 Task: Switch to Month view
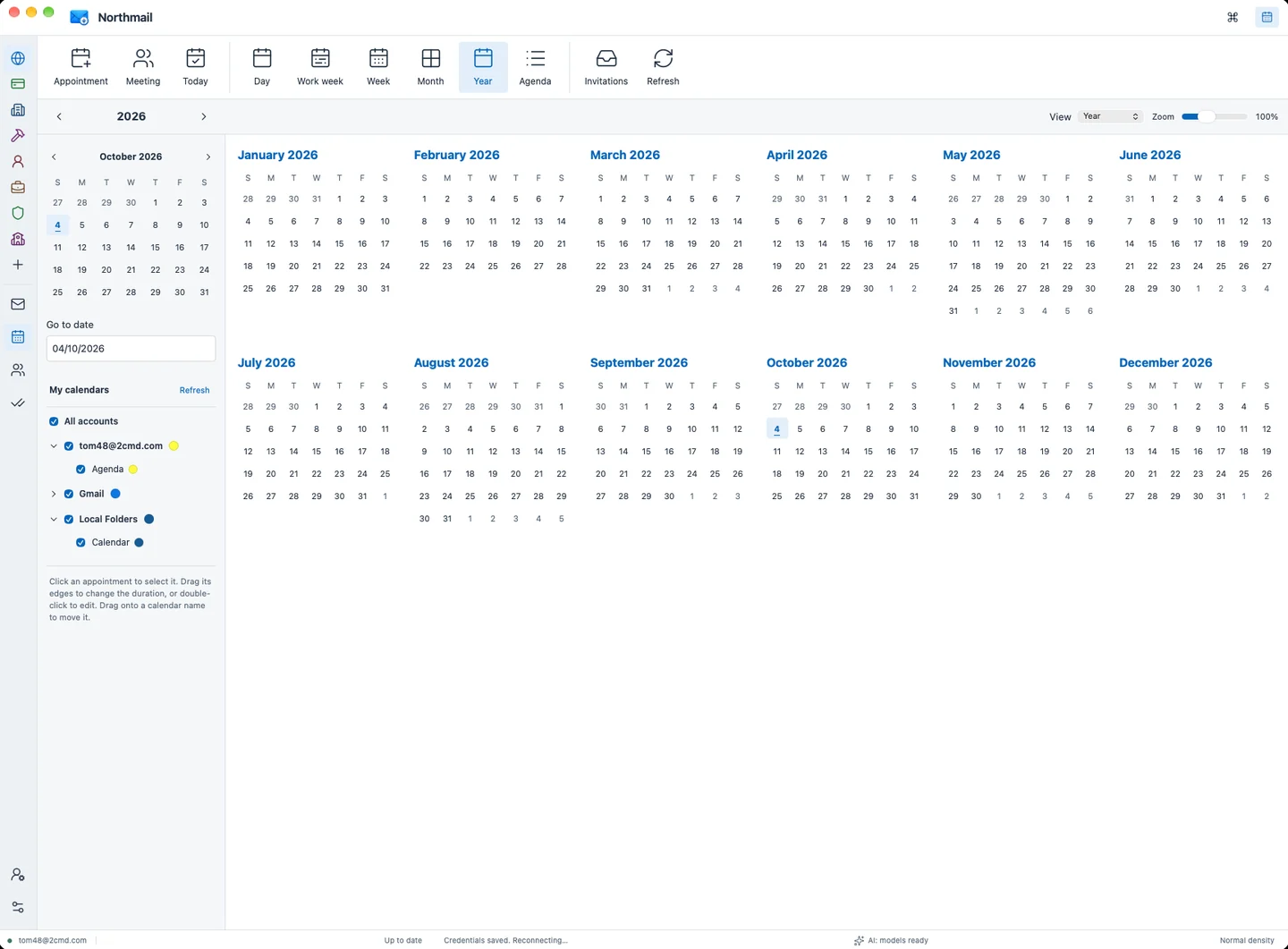(x=430, y=67)
